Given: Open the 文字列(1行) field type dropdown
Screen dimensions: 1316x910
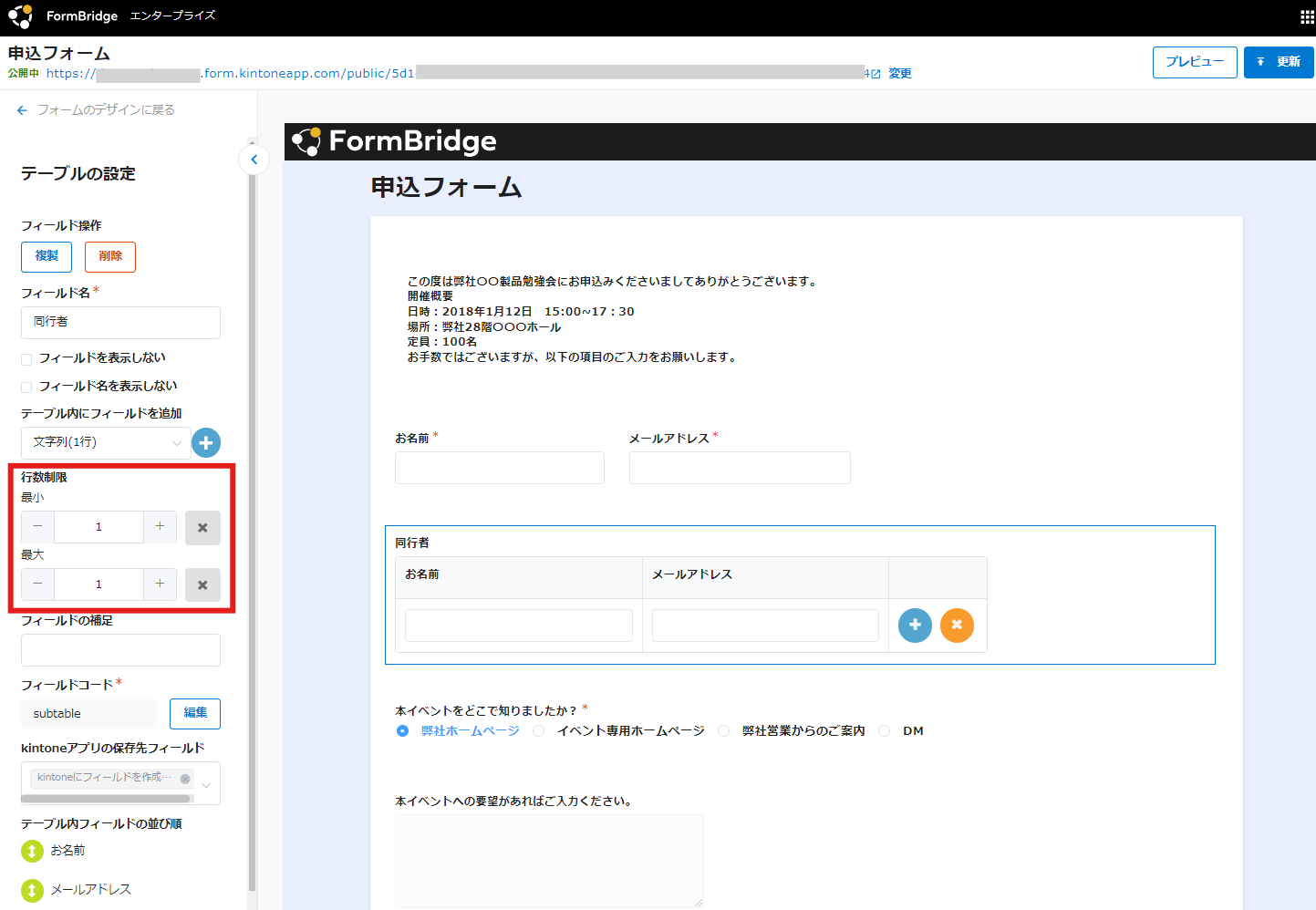Looking at the screenshot, I should (106, 442).
